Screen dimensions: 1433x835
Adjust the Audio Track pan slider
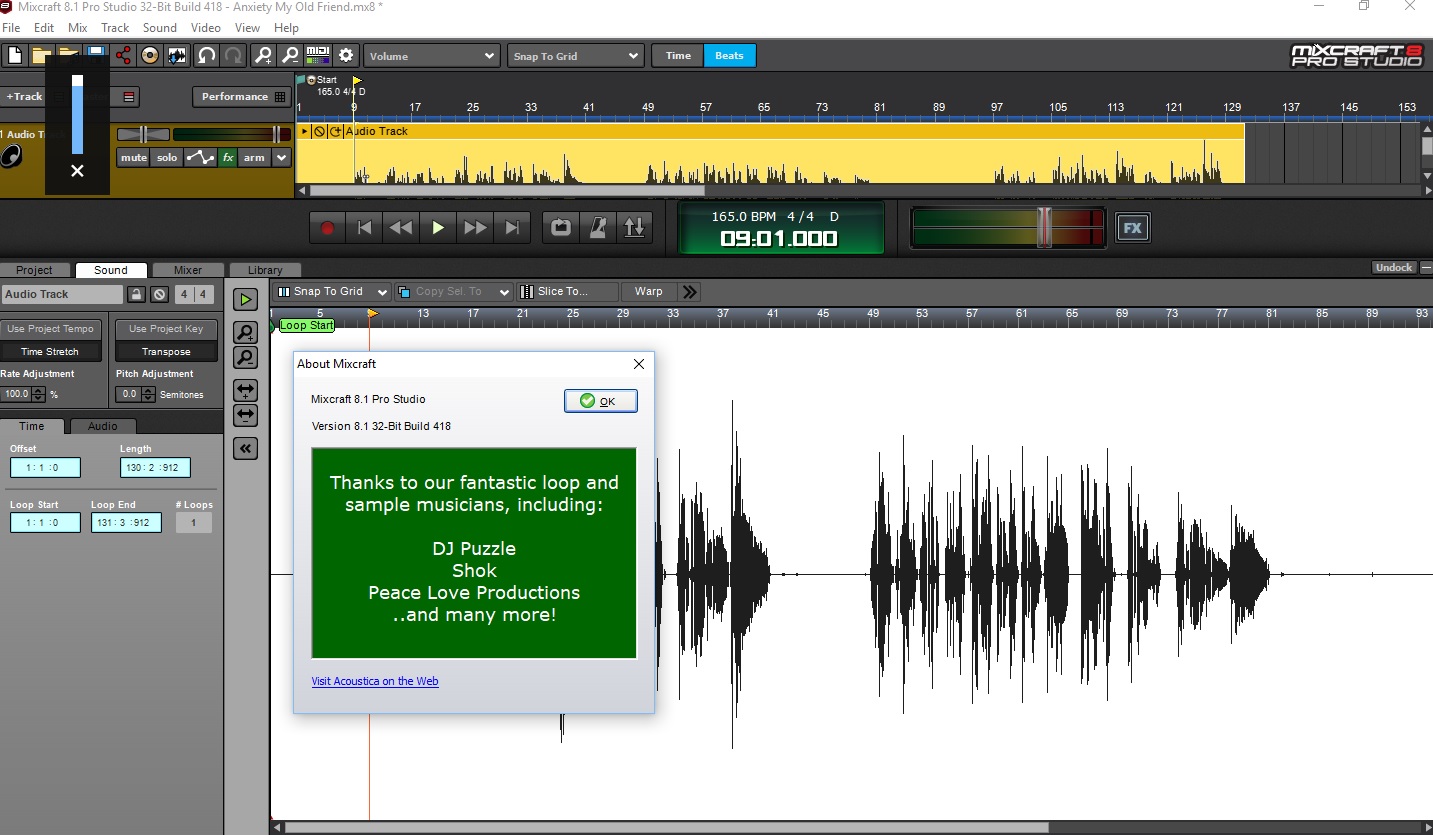tap(143, 134)
